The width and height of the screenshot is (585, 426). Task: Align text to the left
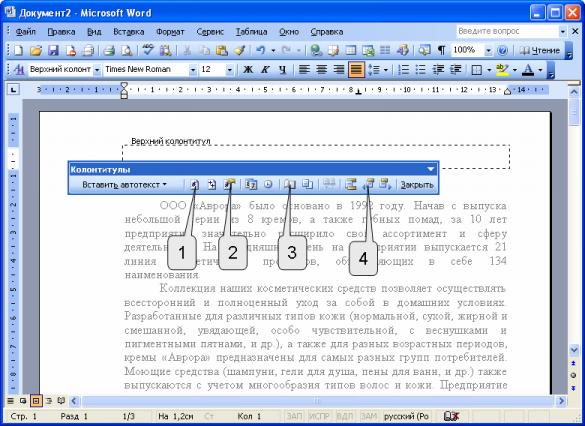coord(304,70)
